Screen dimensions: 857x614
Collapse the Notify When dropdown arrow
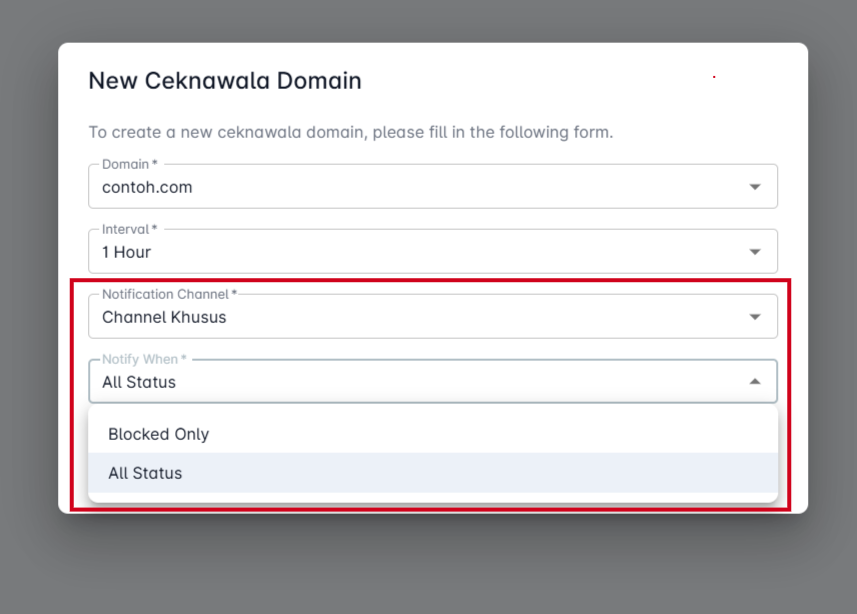755,382
